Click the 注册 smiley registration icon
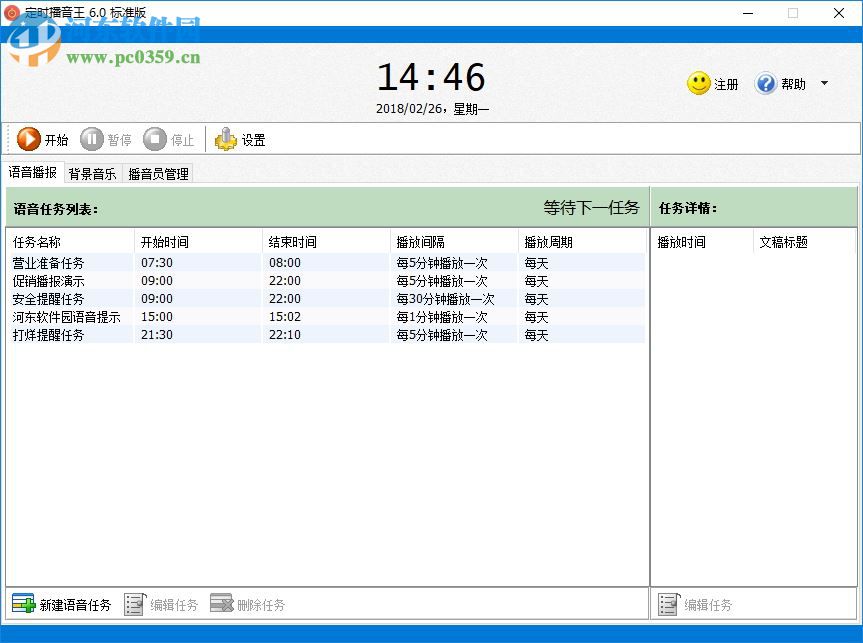The image size is (863, 643). click(697, 84)
